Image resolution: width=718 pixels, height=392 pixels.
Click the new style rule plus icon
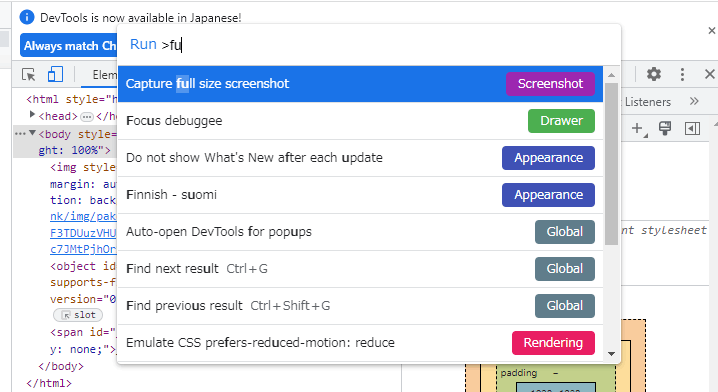[638, 129]
